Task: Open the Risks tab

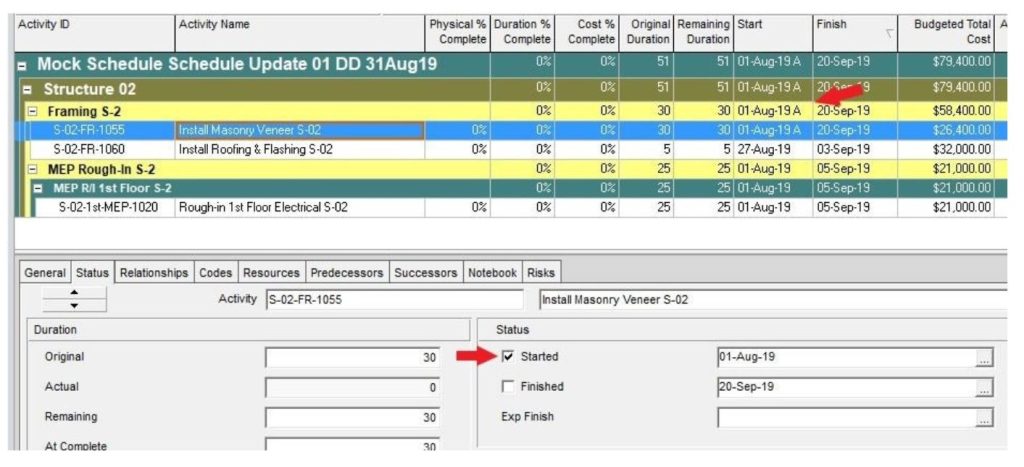Action: [x=541, y=273]
